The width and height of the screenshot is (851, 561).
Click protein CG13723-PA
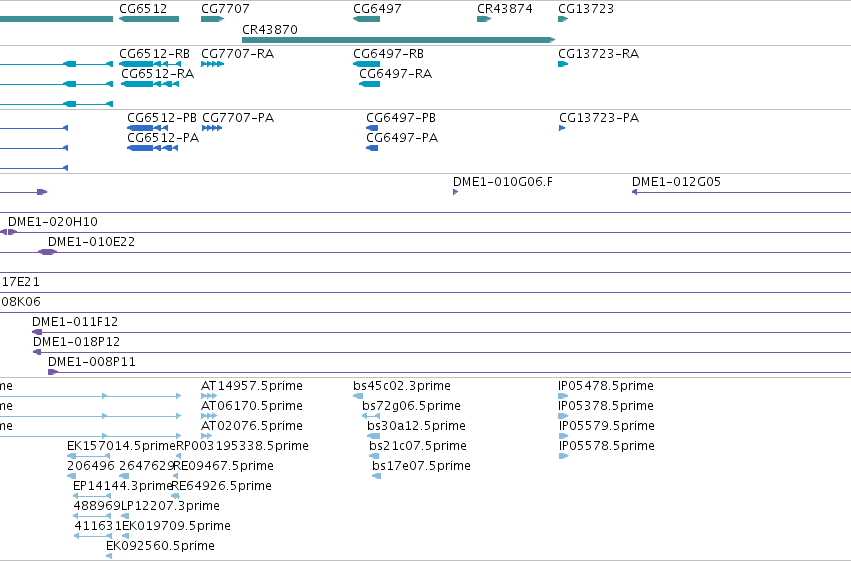pyautogui.click(x=562, y=128)
